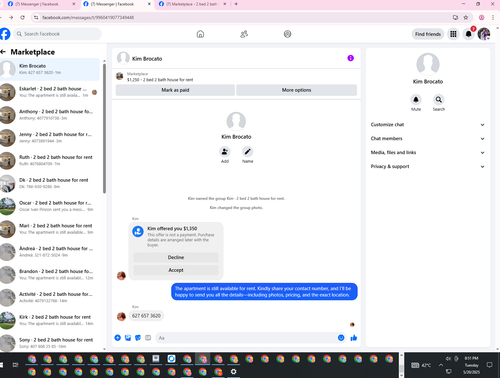
Task: Click Mark as paid button
Action: 175,90
